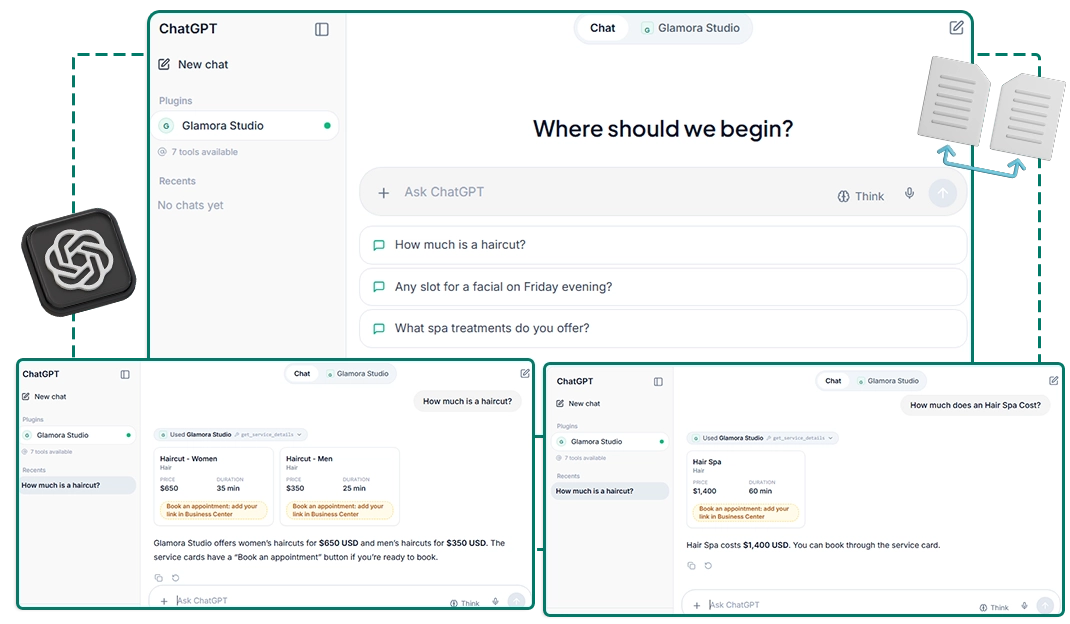Click user message bubble 'How much is a haircut?'
Image resolution: width=1070 pixels, height=624 pixels.
[x=467, y=401]
